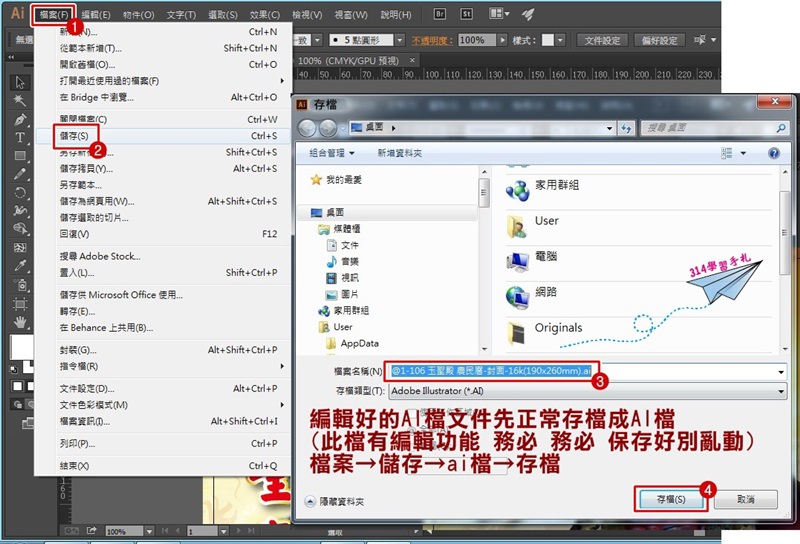Click the 偏好設定 button

[659, 40]
